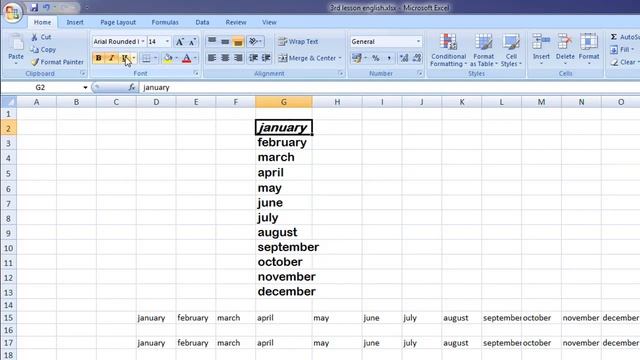Undo the last action

pos(46,7)
